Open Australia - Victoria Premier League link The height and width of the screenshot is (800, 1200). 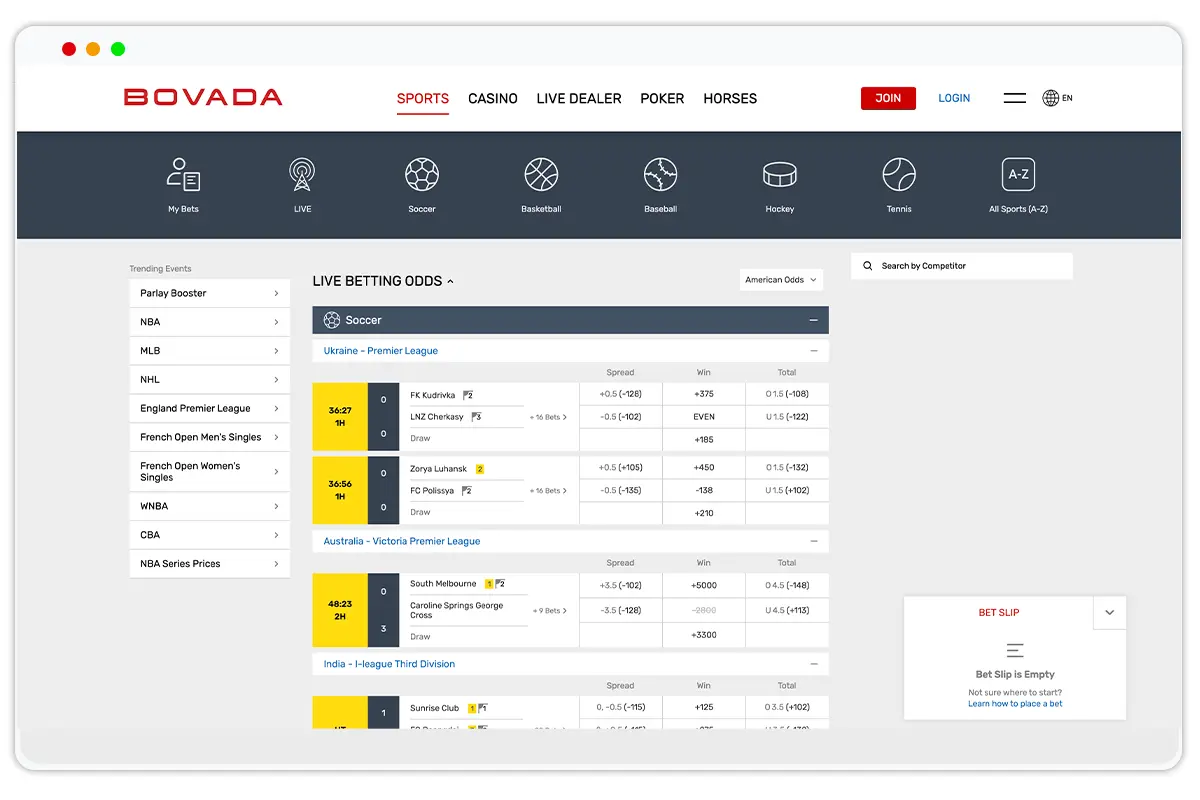click(402, 541)
